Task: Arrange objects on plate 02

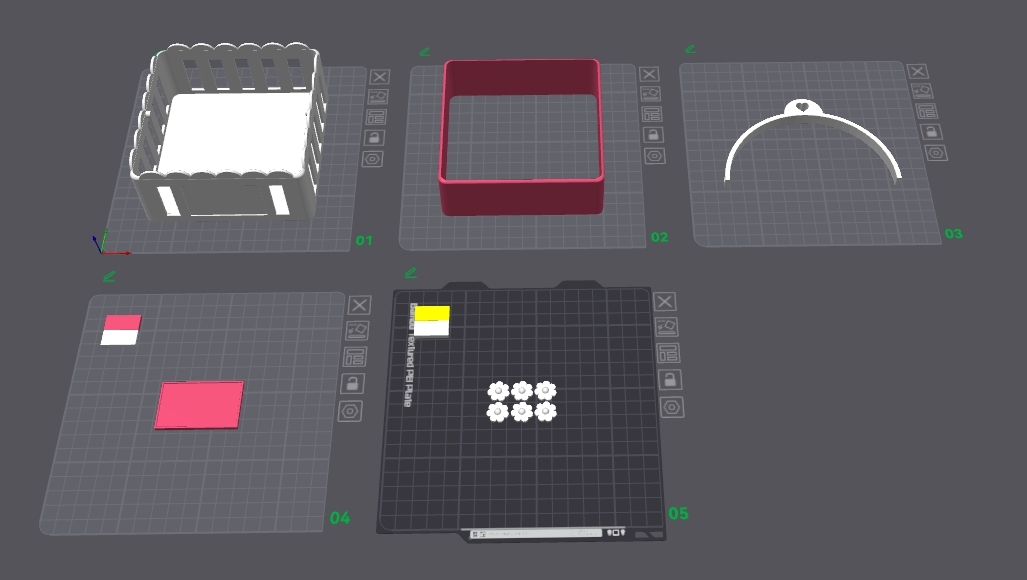Action: click(652, 114)
